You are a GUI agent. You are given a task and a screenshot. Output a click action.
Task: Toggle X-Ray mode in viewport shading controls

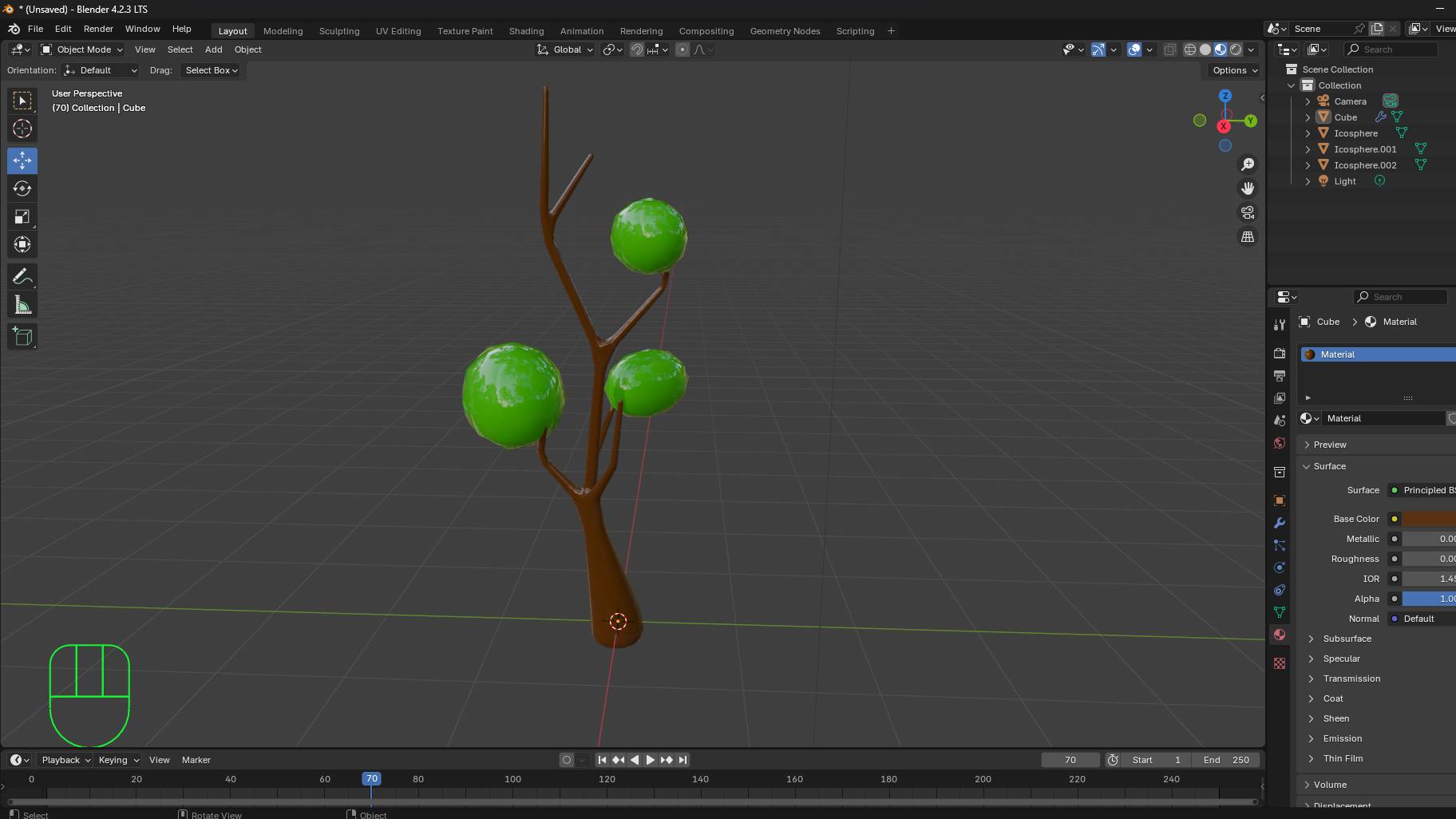[1169, 49]
